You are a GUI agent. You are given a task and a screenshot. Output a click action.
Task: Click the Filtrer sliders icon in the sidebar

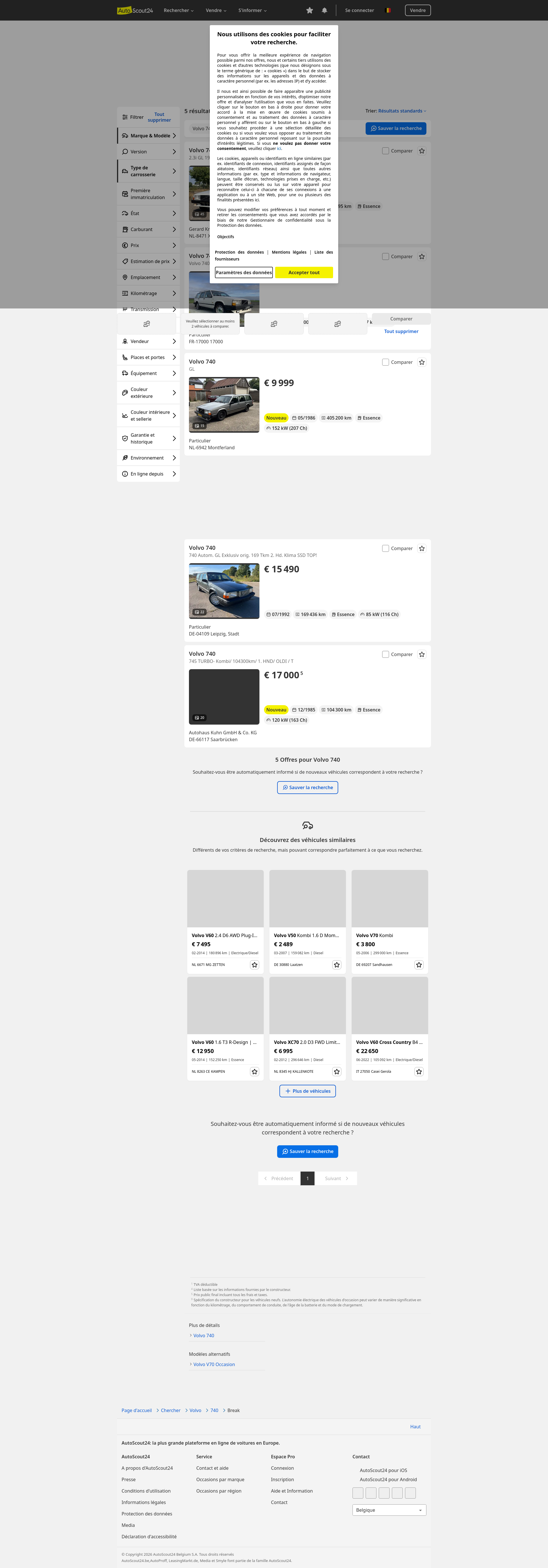(125, 117)
